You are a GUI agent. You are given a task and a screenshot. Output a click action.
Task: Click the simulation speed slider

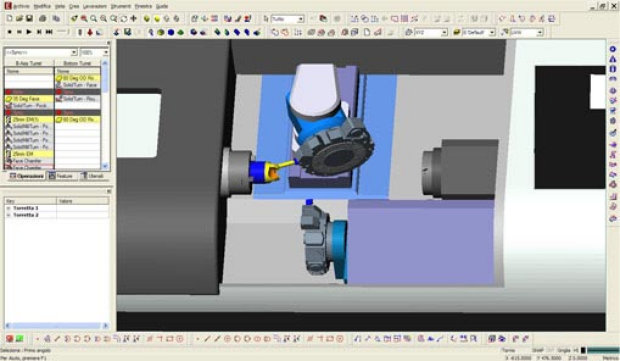coord(63,32)
